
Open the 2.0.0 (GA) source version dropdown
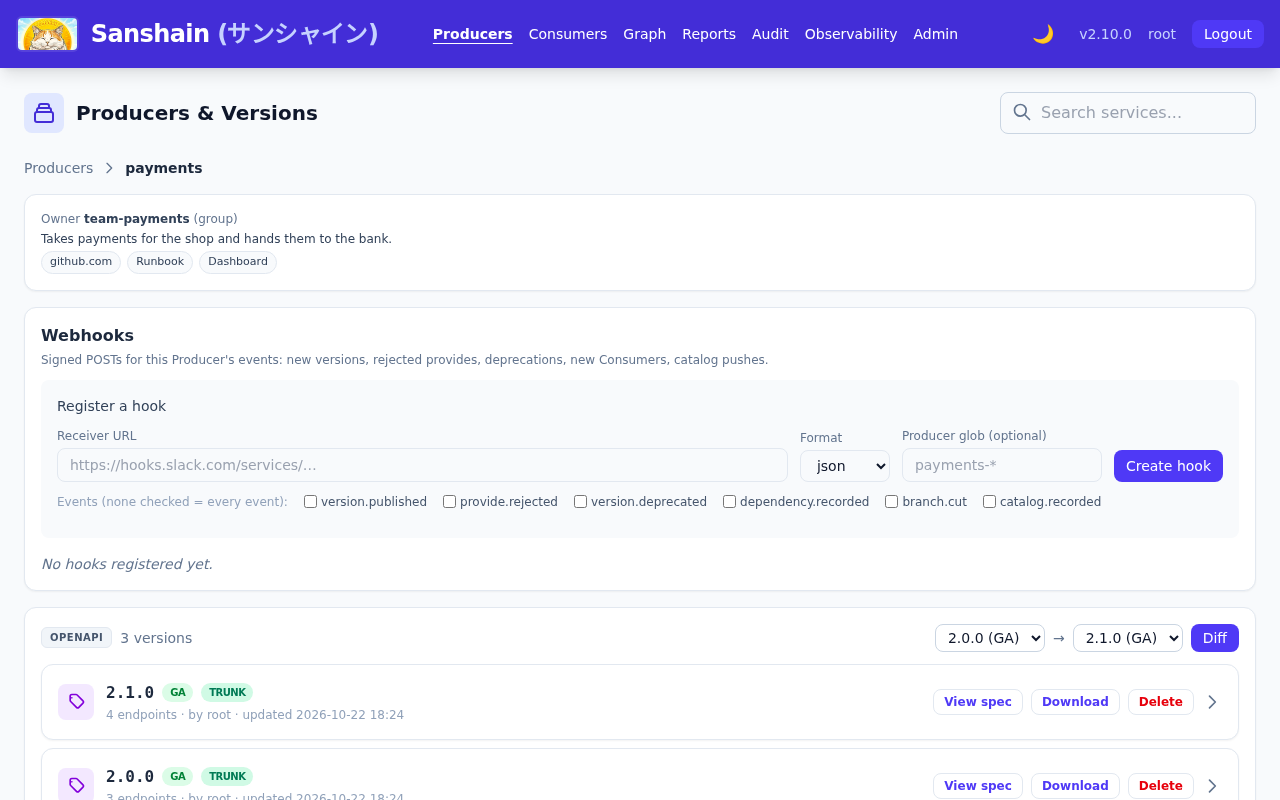coord(990,638)
